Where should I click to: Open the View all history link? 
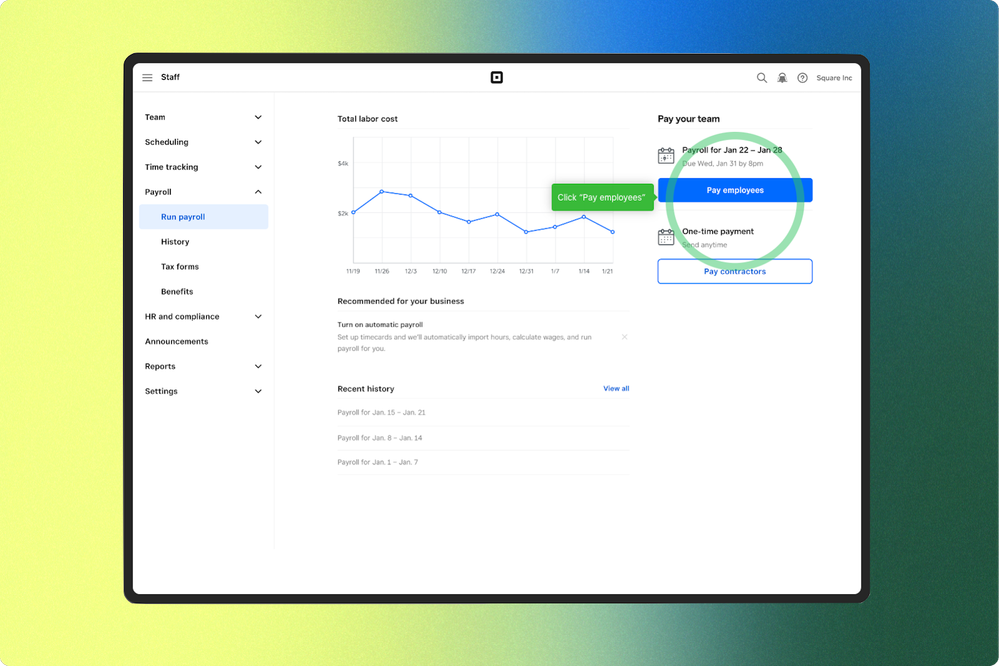[x=616, y=388]
